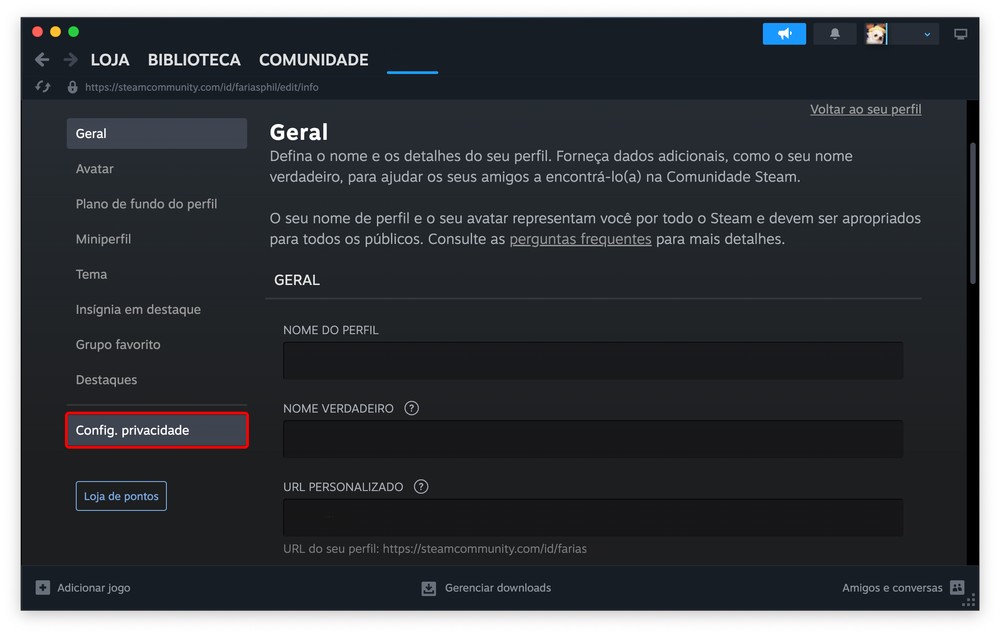The height and width of the screenshot is (635, 1000).
Task: Click the page vertical scrollbar
Action: (973, 213)
